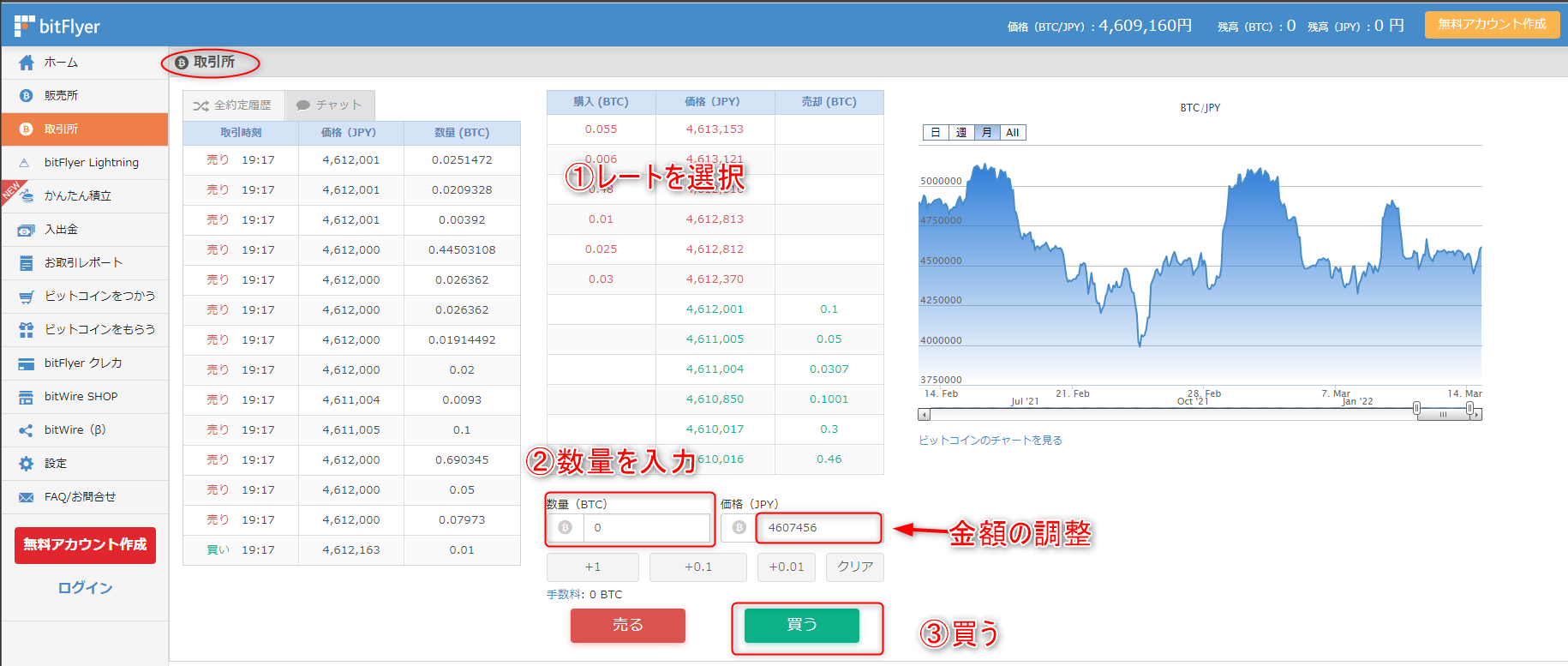Select the bid price 4,611,005 in order book
The width and height of the screenshot is (1568, 666).
(715, 339)
